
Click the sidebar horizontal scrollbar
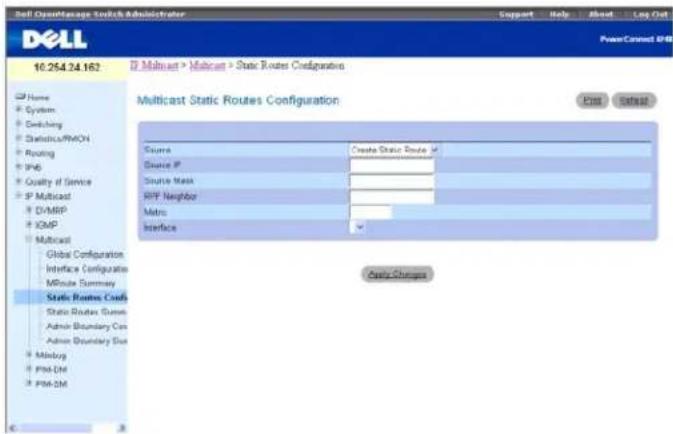click(x=56, y=428)
